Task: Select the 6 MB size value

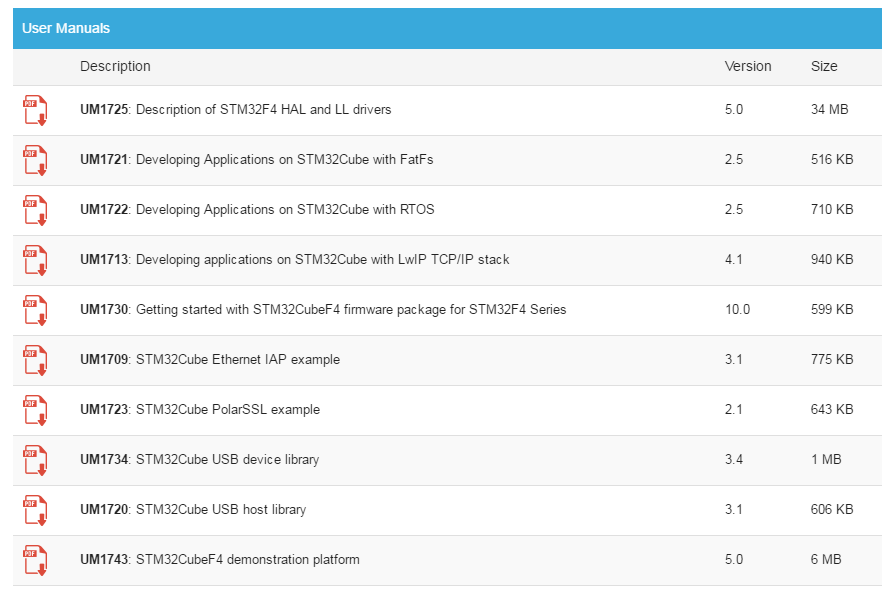Action: click(x=826, y=559)
